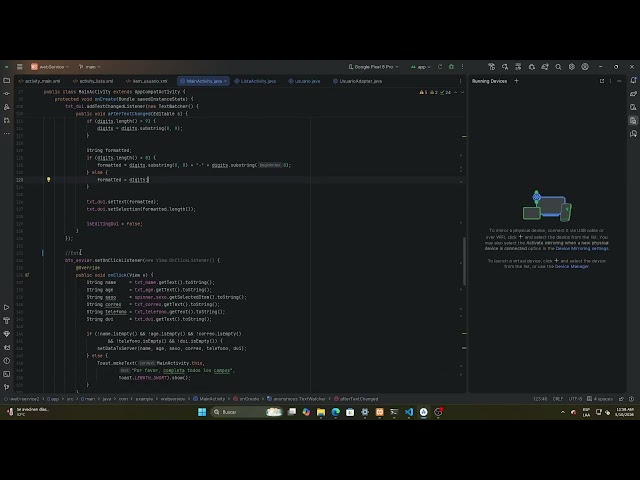Click the onCreate breadcrumb
The height and width of the screenshot is (480, 640).
(x=246, y=399)
